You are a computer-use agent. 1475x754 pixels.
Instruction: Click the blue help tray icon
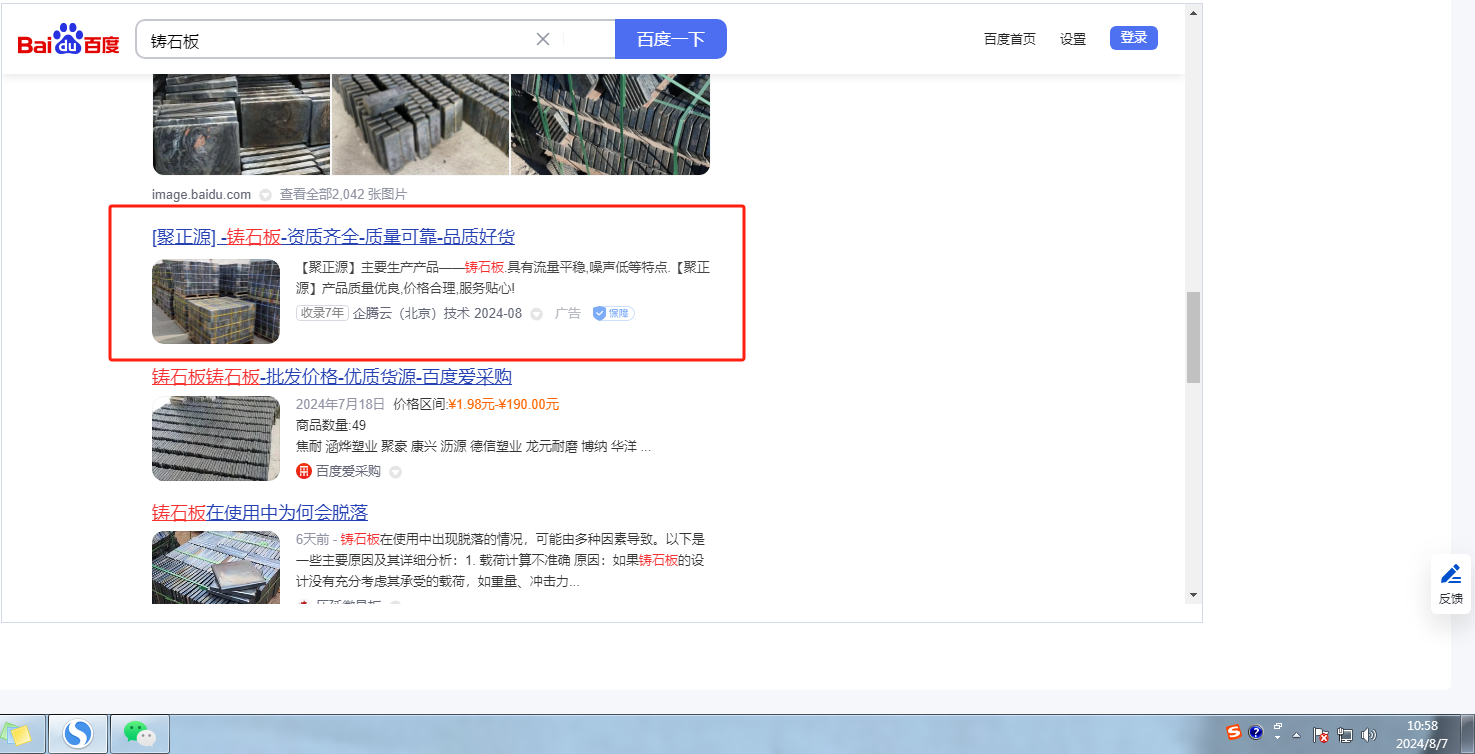click(x=1256, y=732)
